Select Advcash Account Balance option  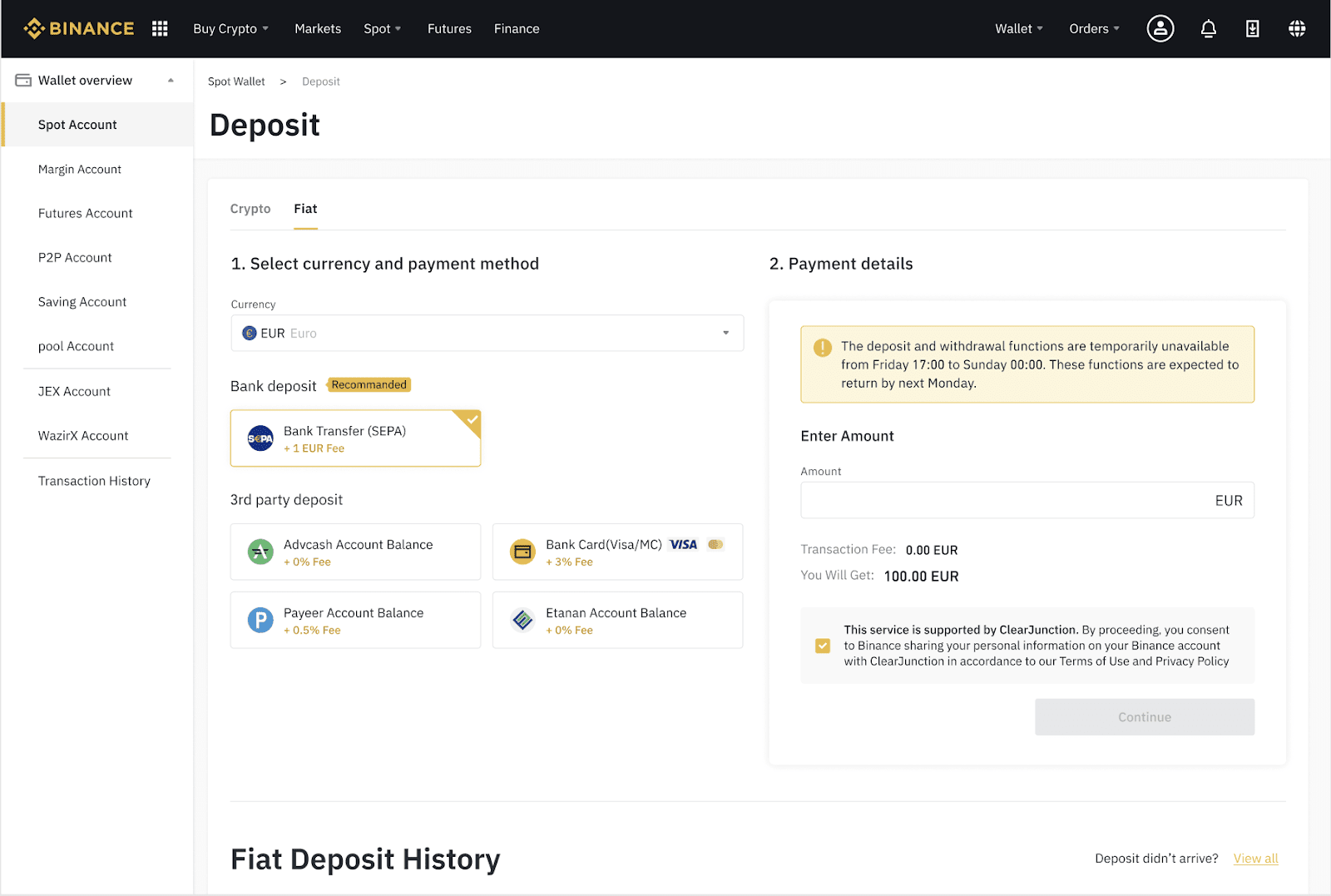pyautogui.click(x=355, y=552)
